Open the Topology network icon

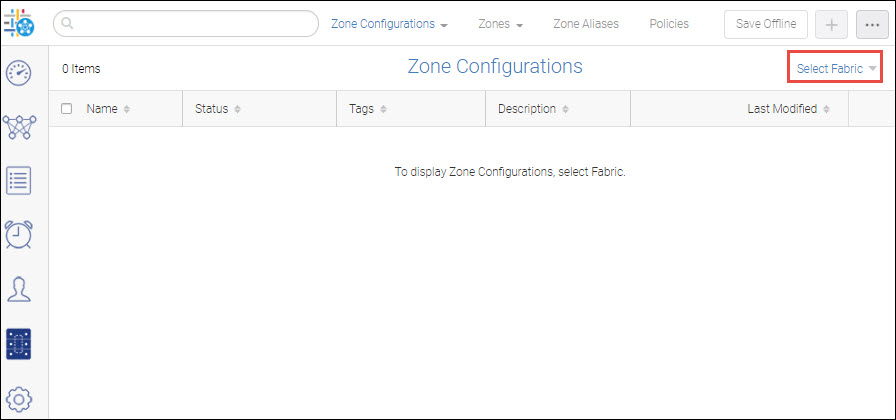(19, 127)
